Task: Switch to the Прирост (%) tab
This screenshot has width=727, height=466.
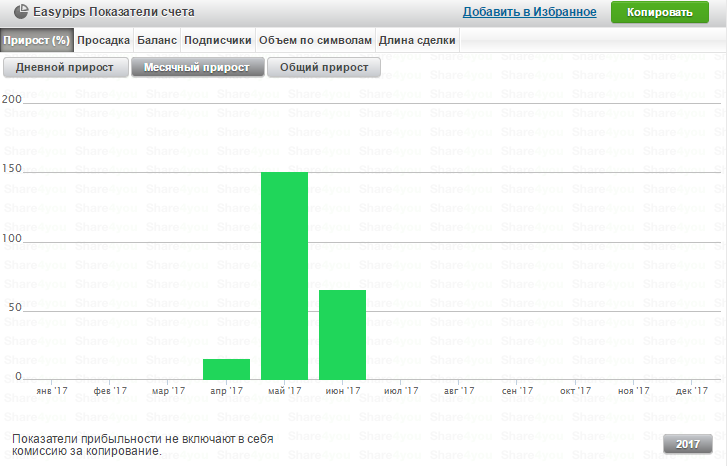Action: click(37, 40)
